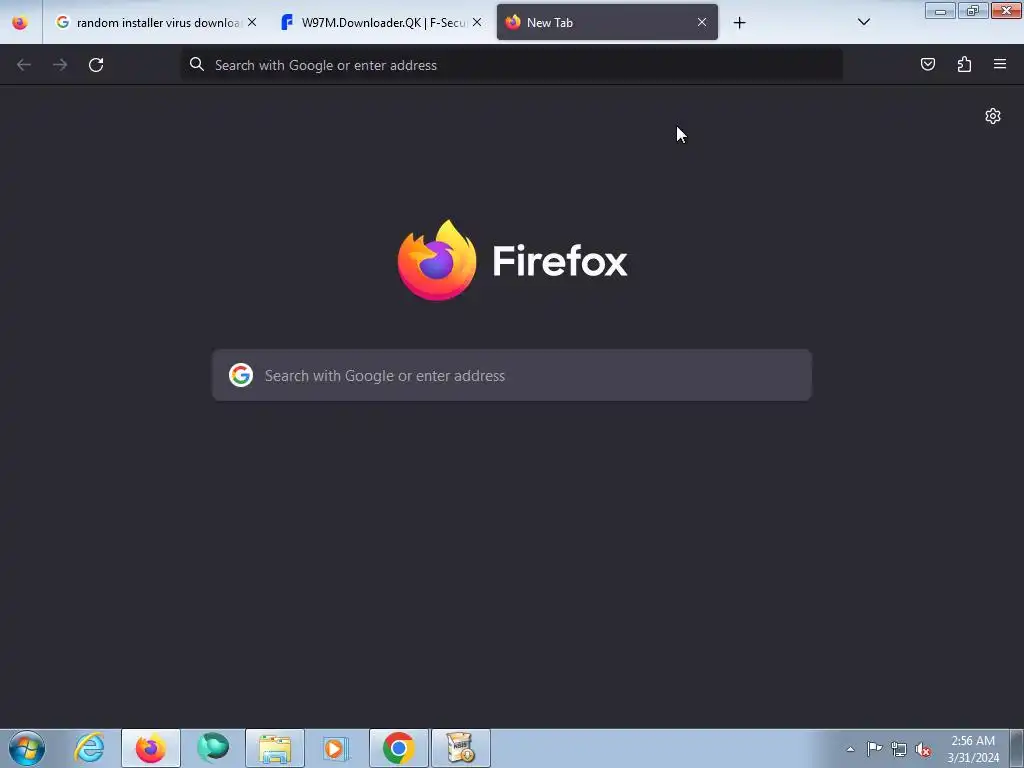Select the New Tab tab
This screenshot has width=1024, height=768.
coord(607,22)
